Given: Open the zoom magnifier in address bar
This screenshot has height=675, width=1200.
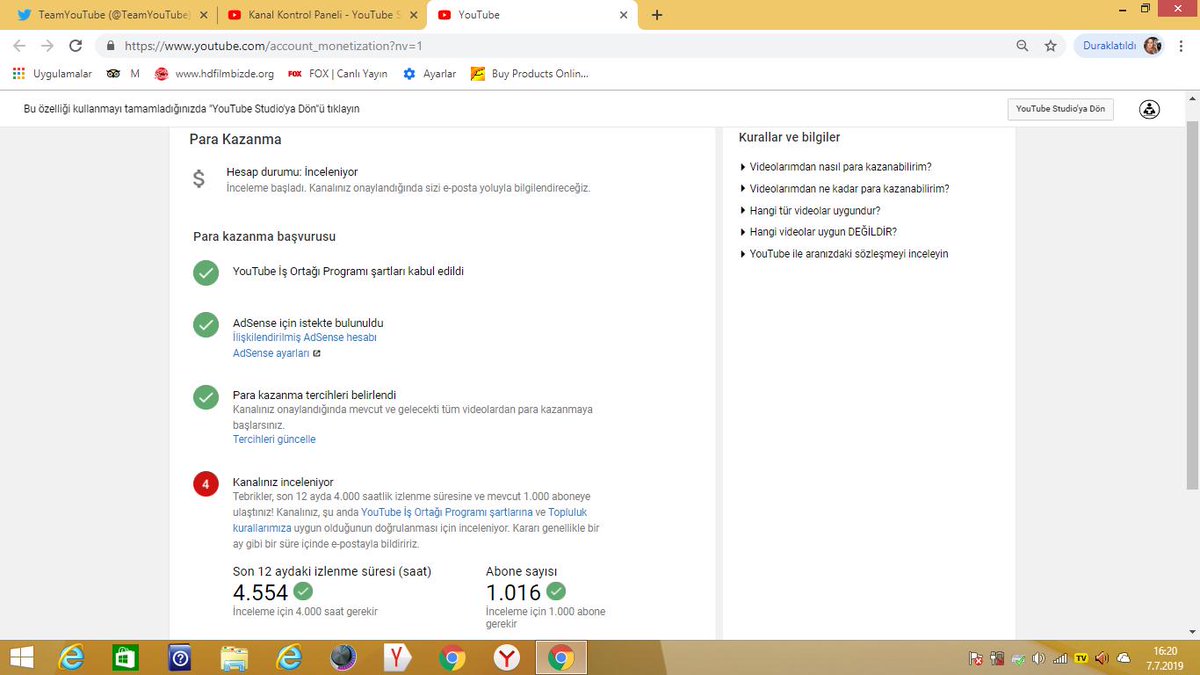Looking at the screenshot, I should coord(1022,46).
